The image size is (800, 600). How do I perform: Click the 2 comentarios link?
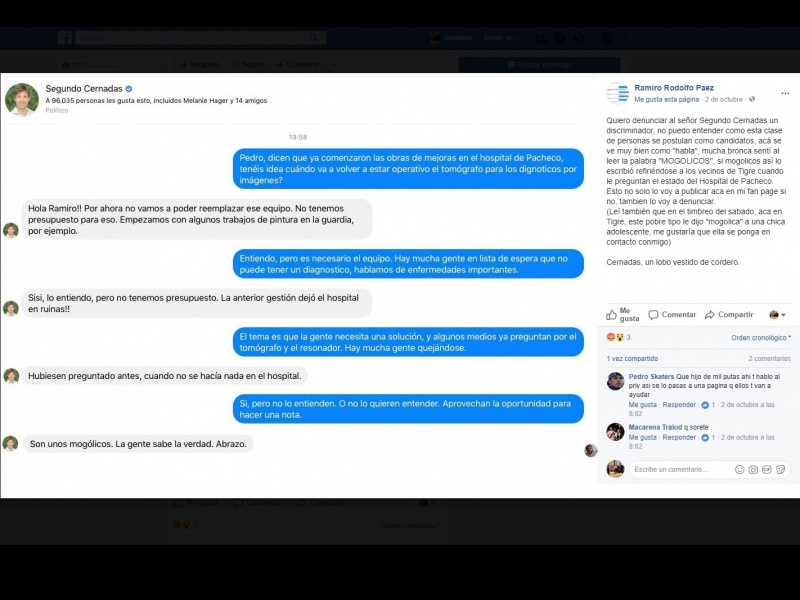[769, 359]
